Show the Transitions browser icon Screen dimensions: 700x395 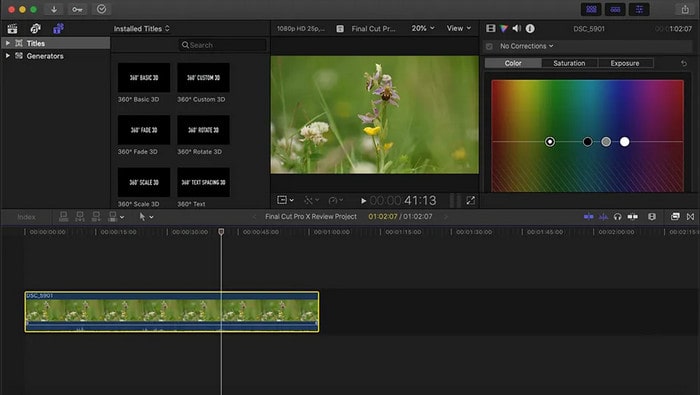pyautogui.click(x=690, y=216)
